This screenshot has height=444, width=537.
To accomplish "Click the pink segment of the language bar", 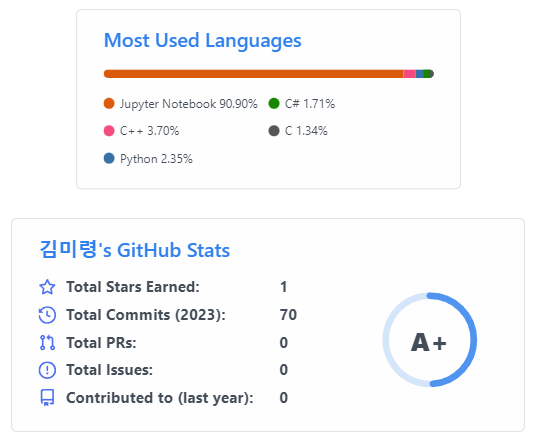I will [410, 74].
